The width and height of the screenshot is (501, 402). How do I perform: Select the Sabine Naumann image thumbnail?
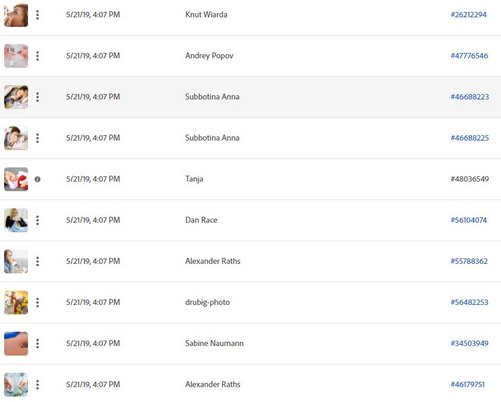[x=16, y=343]
